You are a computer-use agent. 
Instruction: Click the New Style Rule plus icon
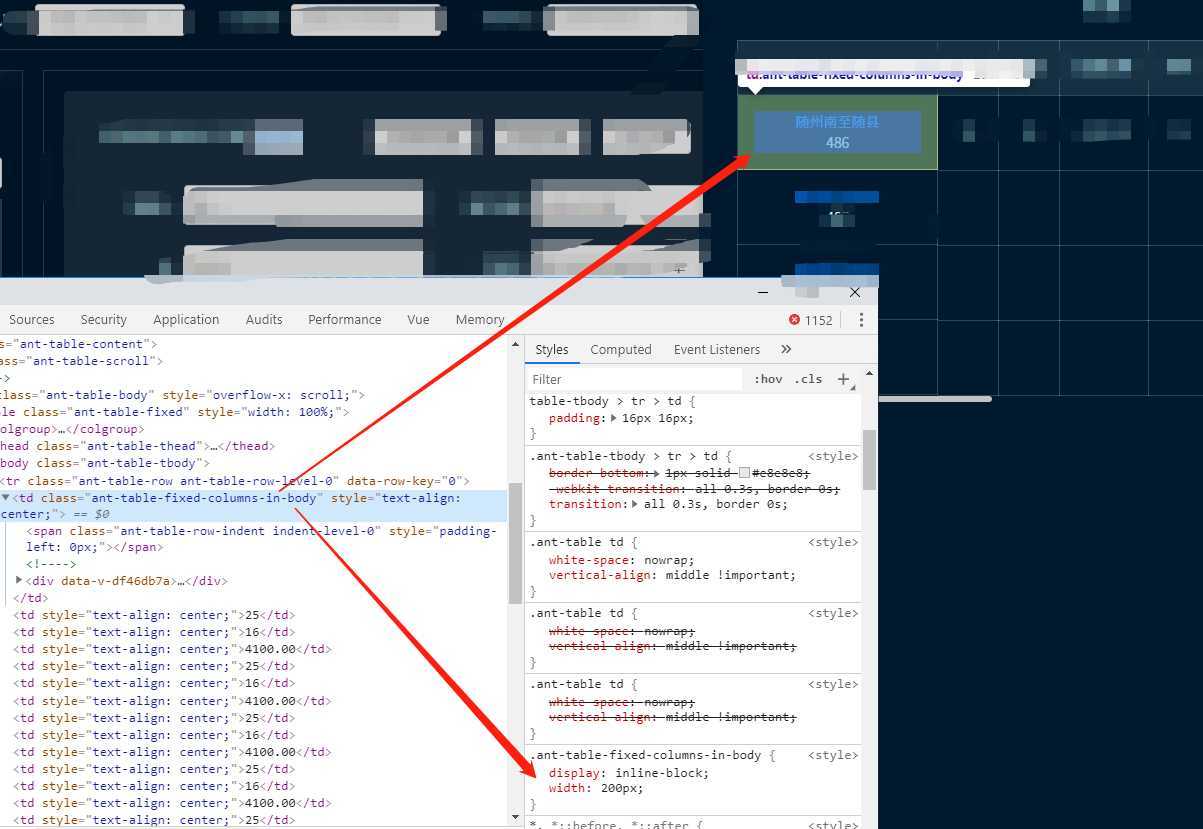[843, 379]
